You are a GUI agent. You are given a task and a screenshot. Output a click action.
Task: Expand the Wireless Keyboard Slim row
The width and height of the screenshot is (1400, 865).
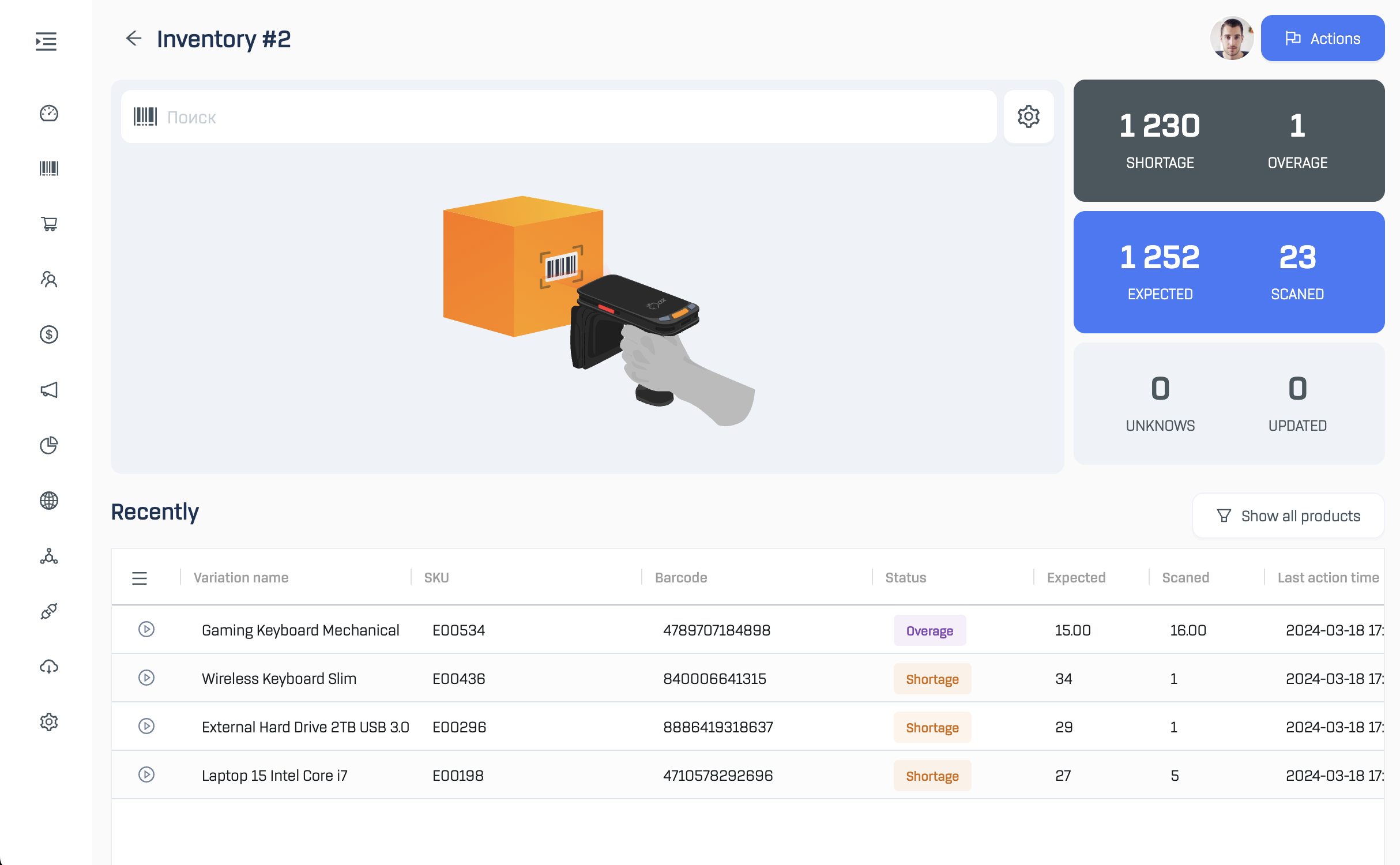click(146, 678)
